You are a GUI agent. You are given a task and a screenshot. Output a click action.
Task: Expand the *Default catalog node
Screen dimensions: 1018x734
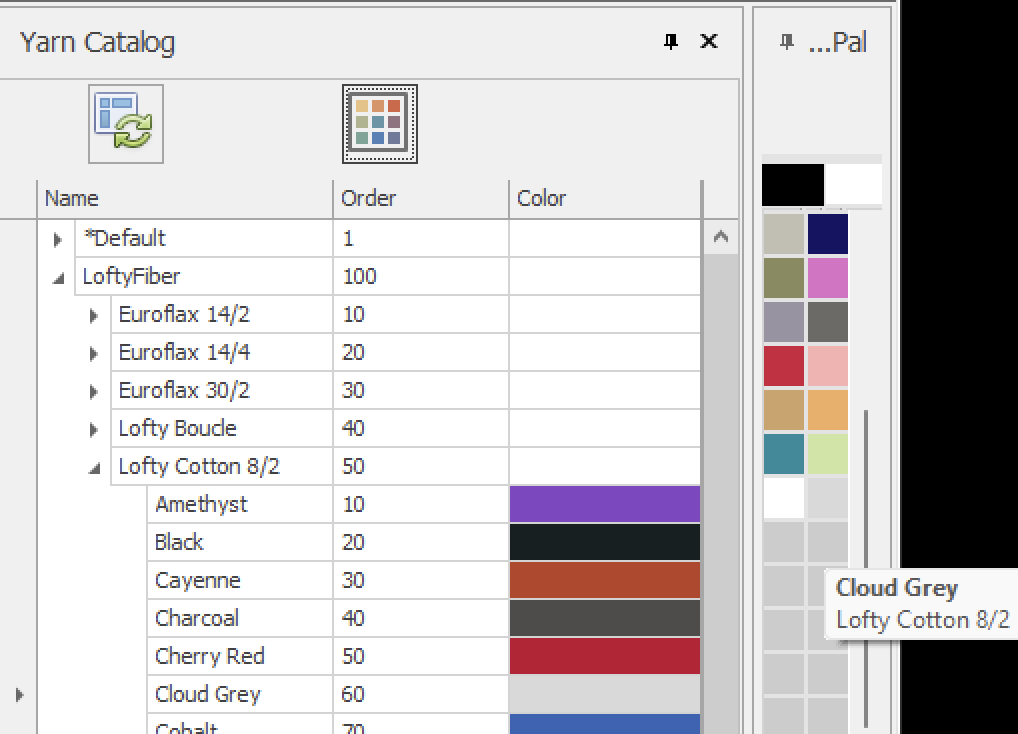coord(57,239)
